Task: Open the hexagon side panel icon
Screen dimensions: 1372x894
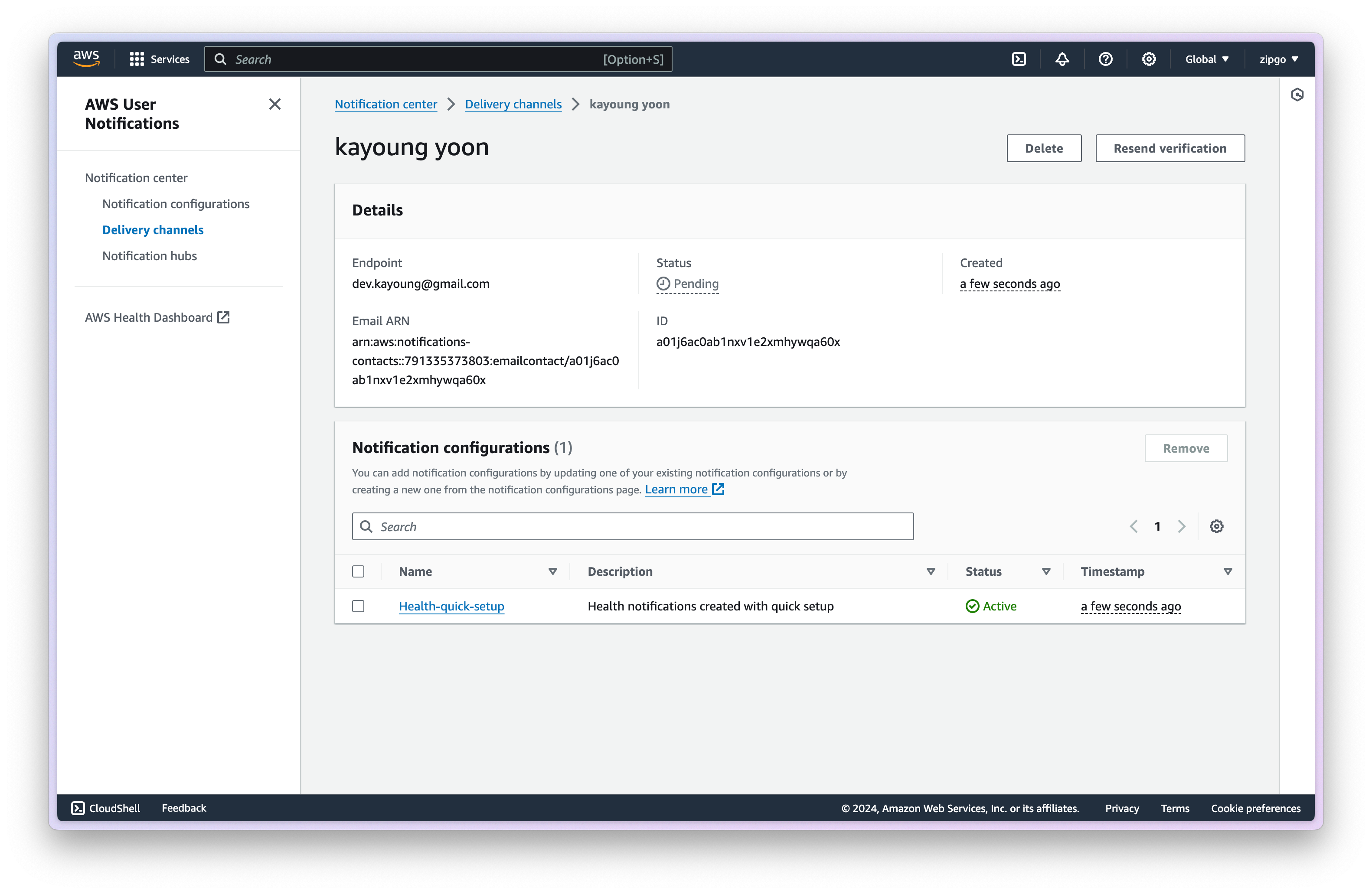Action: [1297, 95]
